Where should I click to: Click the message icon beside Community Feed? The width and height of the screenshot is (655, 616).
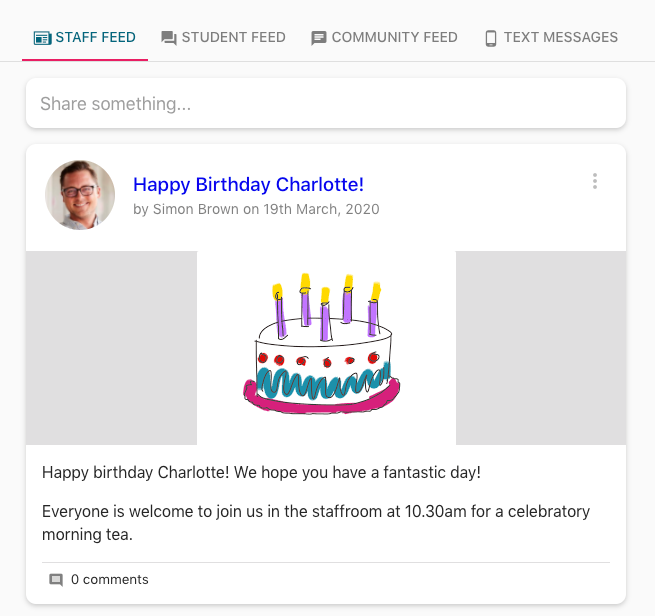point(319,38)
